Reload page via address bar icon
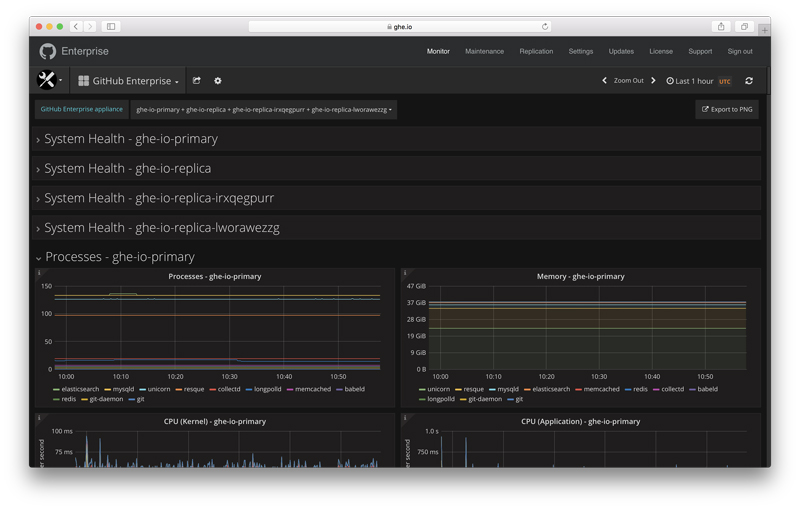Screen dimensions: 800x509 [545, 27]
